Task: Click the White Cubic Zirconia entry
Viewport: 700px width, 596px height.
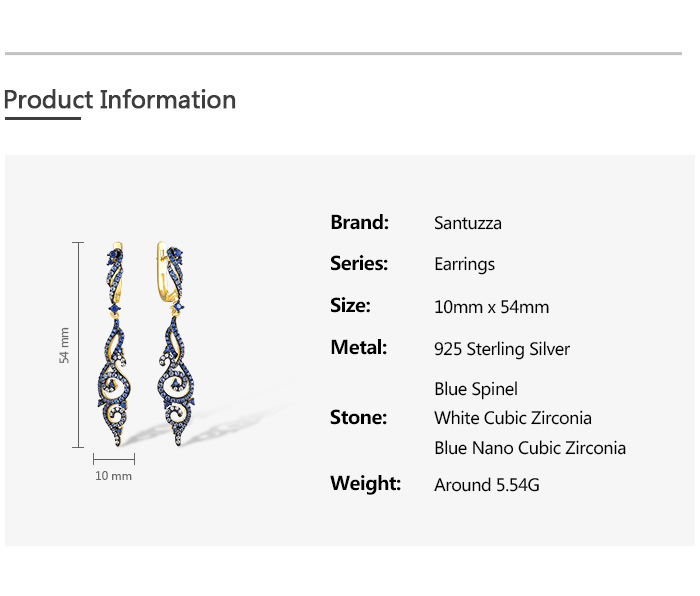Action: tap(513, 418)
